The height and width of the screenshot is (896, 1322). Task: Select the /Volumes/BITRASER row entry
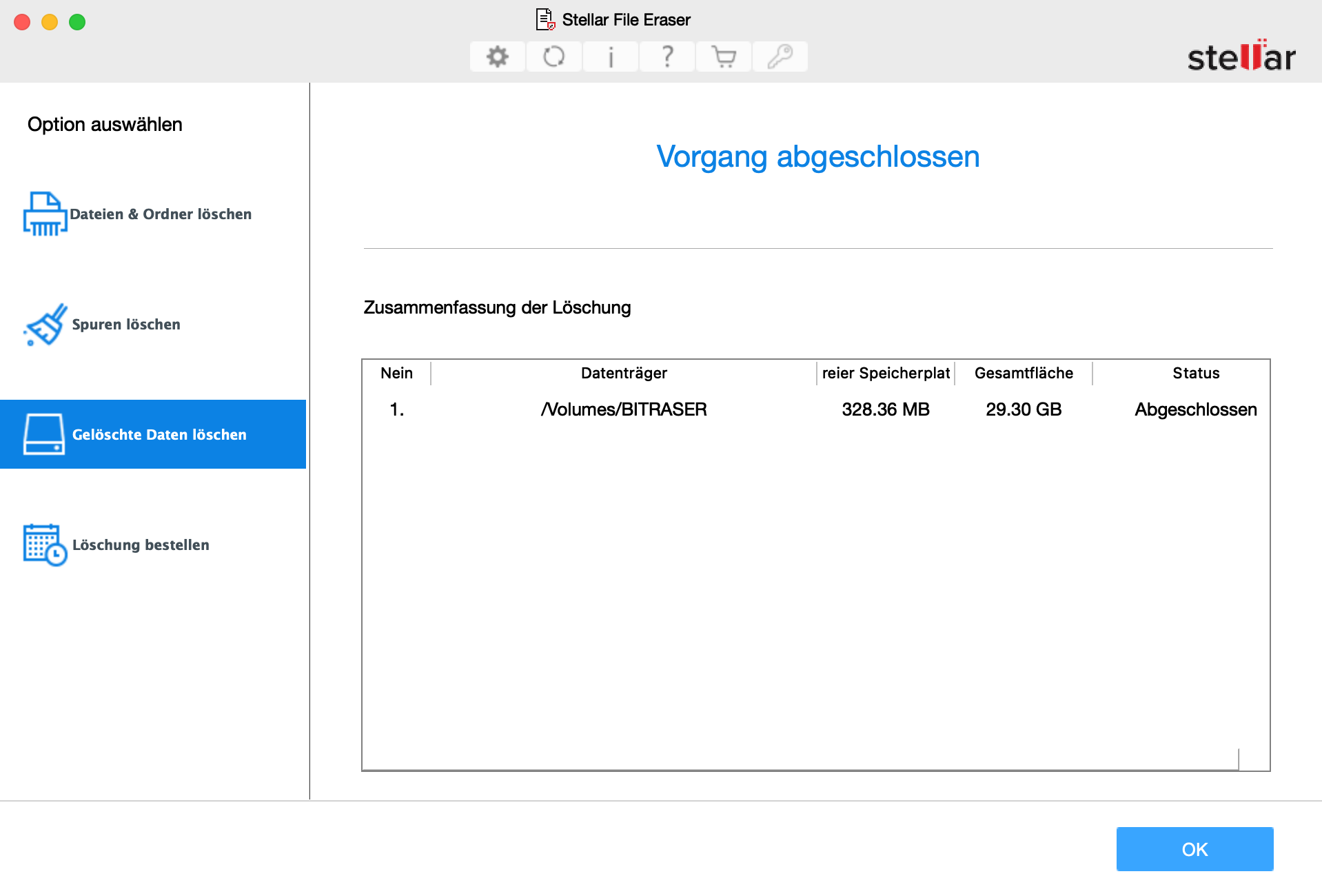point(624,409)
